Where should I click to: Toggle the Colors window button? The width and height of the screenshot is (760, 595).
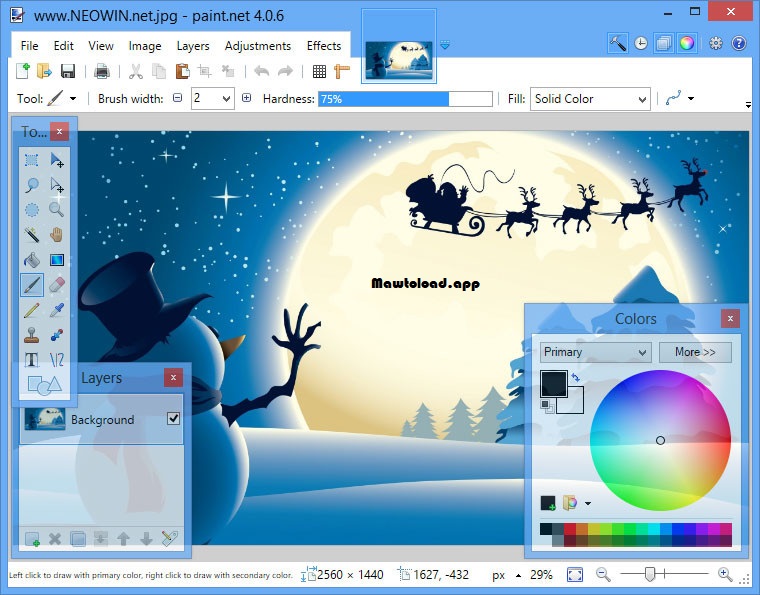687,44
